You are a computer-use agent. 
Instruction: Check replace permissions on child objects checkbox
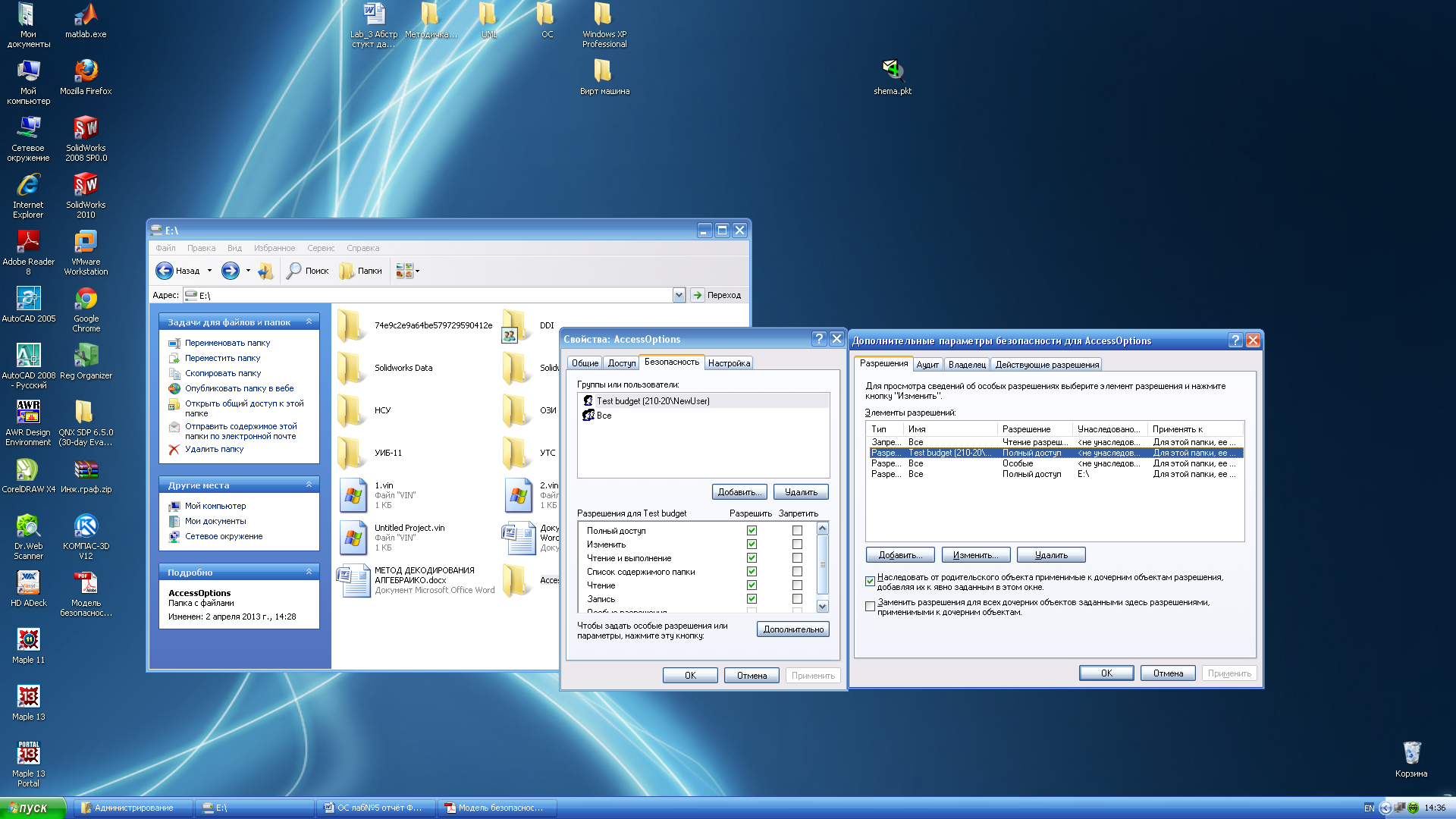click(870, 607)
